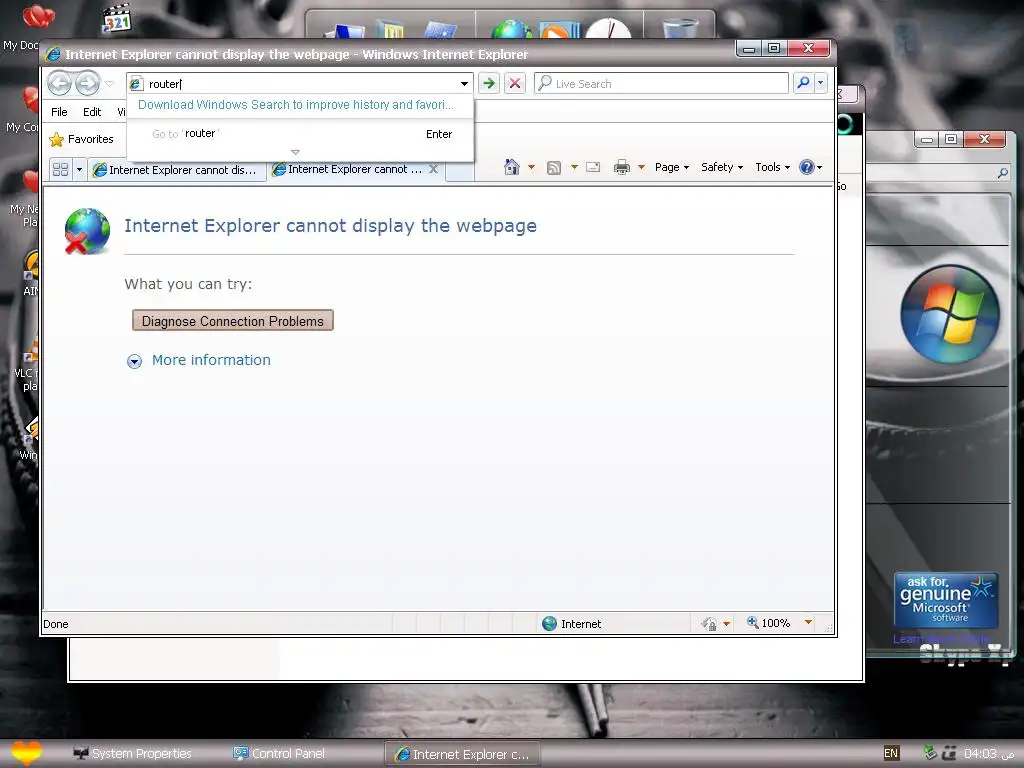Click the Internet security zone indicator
The height and width of the screenshot is (768, 1024).
(x=572, y=624)
